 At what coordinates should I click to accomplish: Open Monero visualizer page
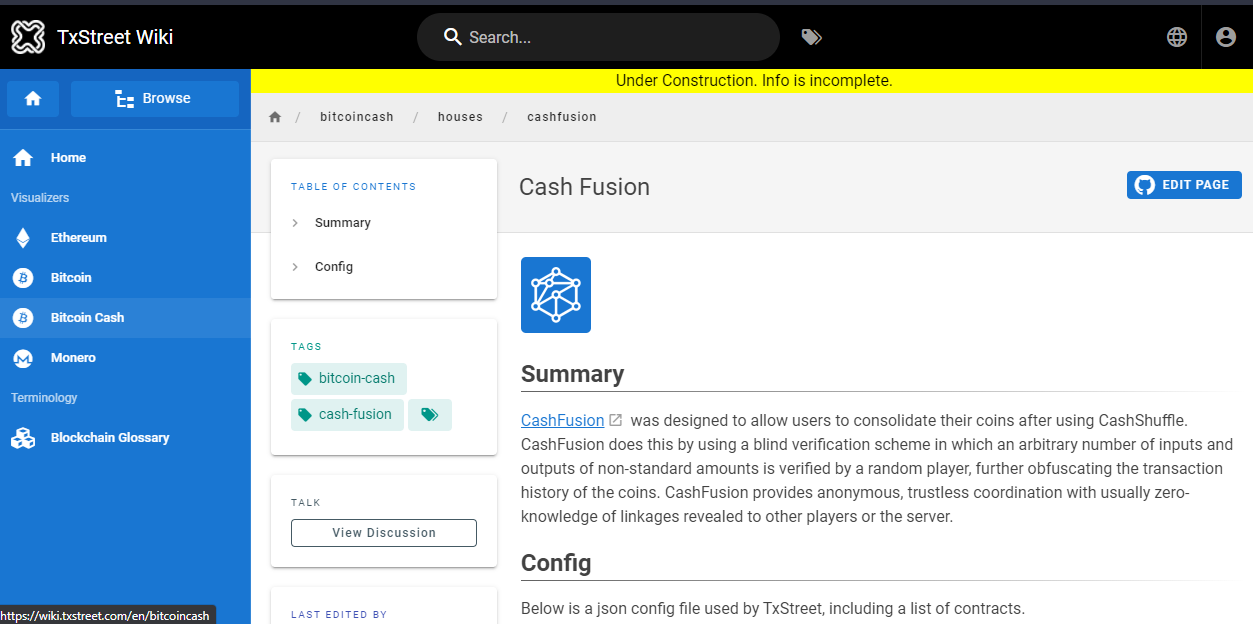tap(125, 358)
